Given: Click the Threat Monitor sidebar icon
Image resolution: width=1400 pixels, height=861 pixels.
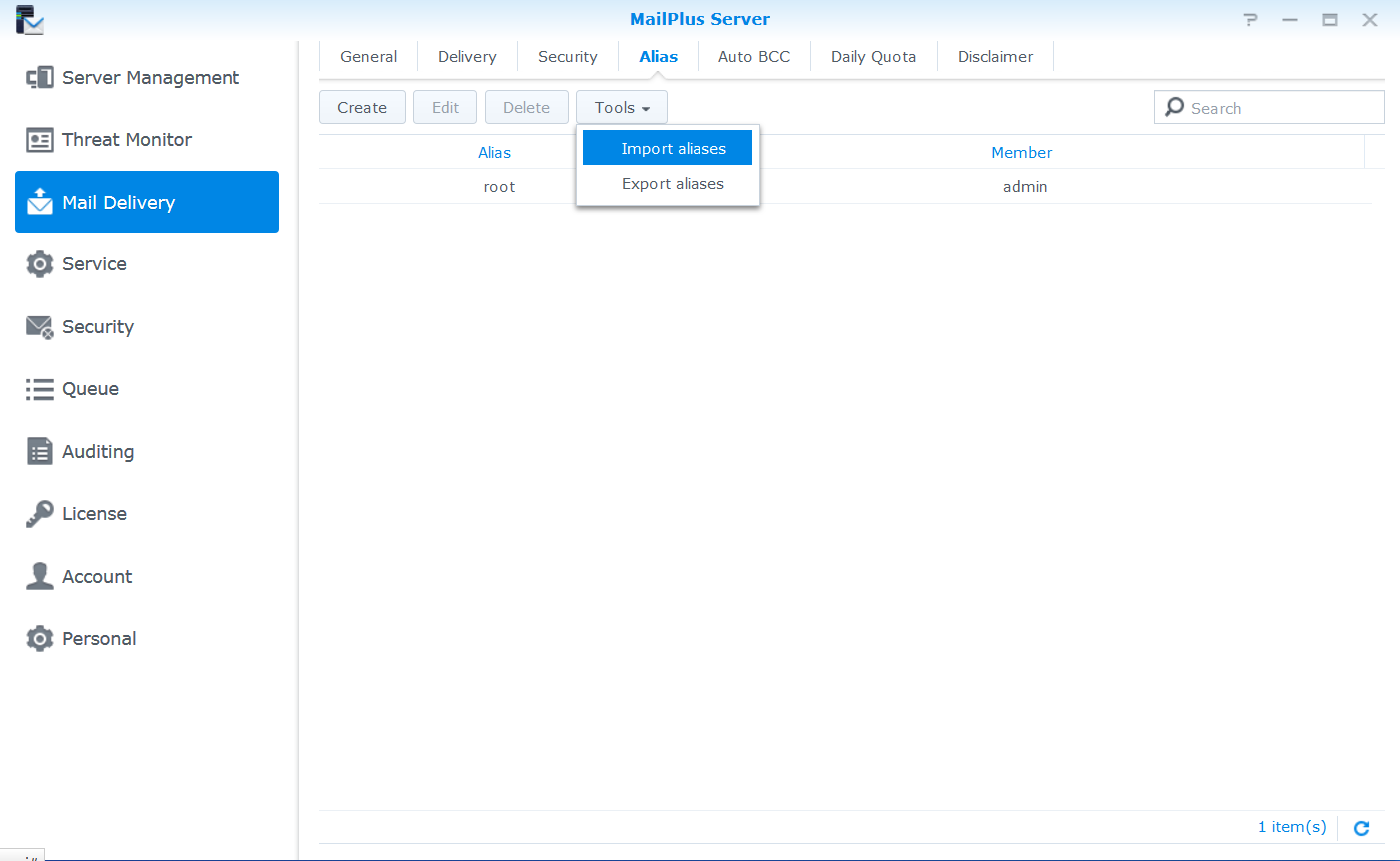Looking at the screenshot, I should tap(40, 140).
